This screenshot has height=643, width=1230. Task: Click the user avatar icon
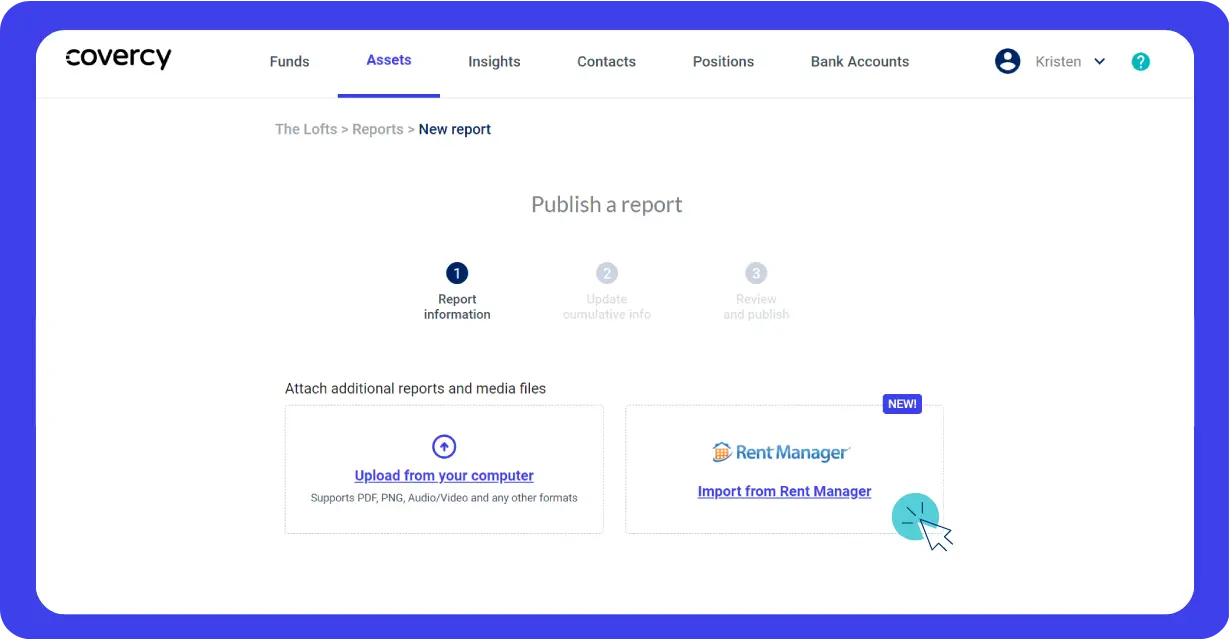(x=1008, y=61)
